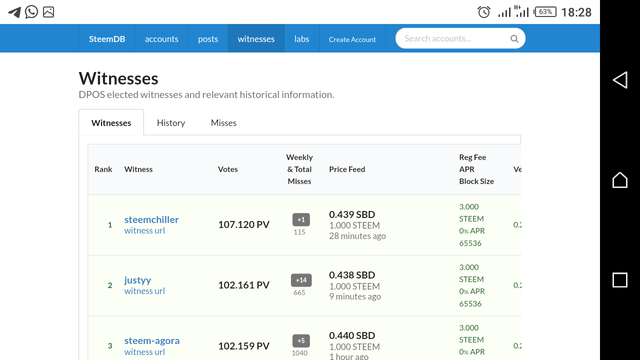Switch to the History tab

[171, 123]
